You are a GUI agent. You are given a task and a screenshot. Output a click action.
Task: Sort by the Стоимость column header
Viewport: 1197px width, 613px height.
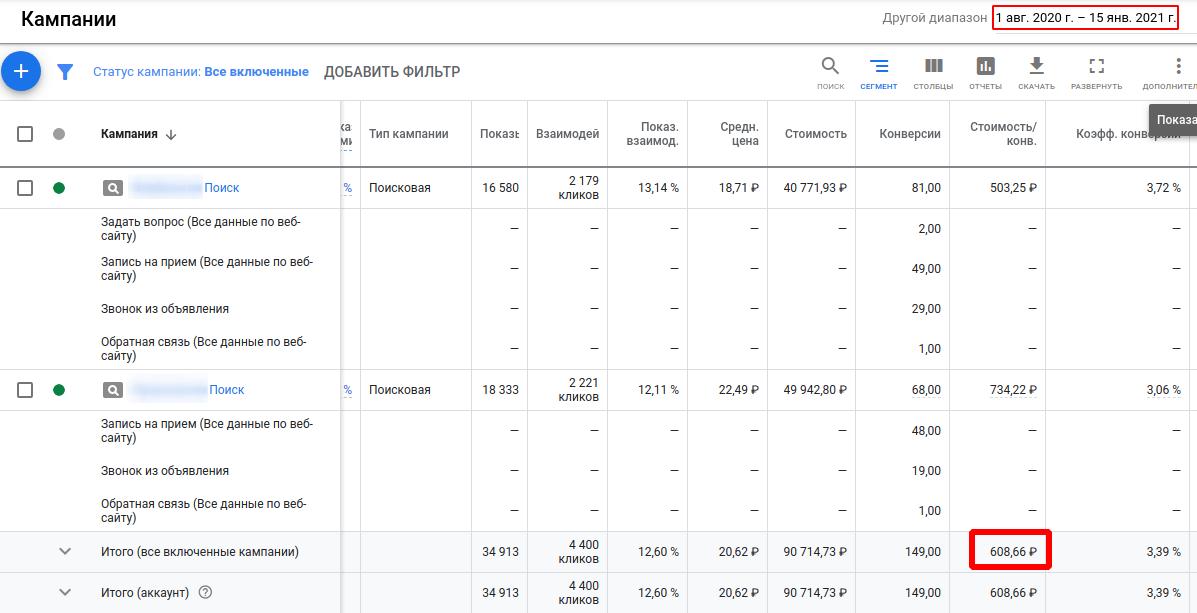coord(815,134)
